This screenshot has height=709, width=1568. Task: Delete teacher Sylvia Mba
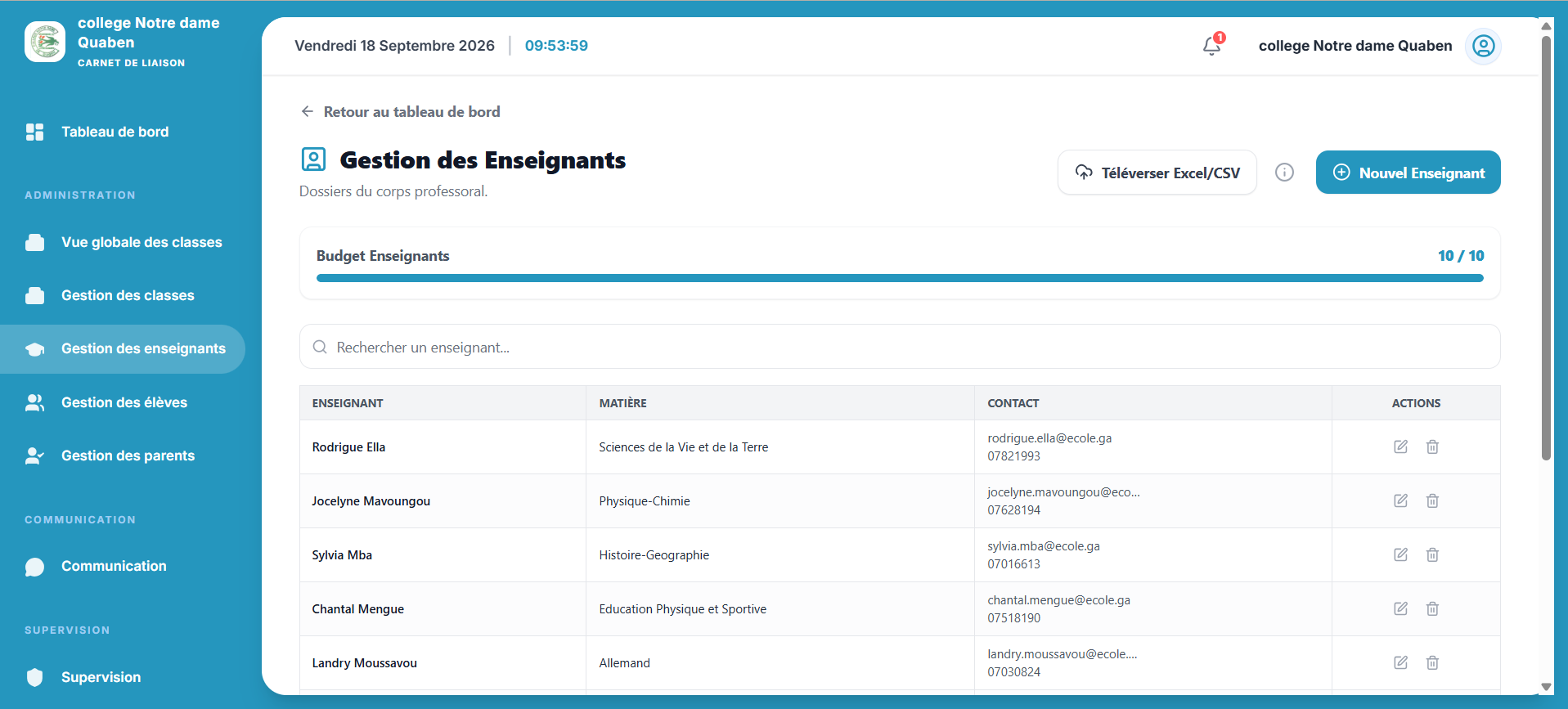1432,554
